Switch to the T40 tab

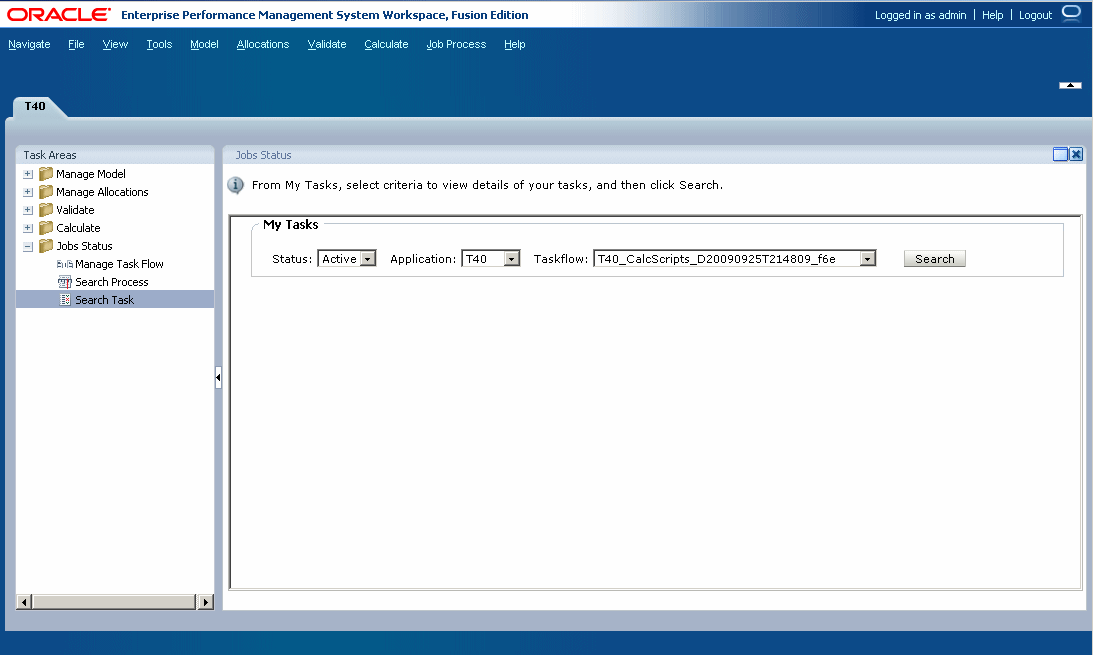tap(34, 106)
